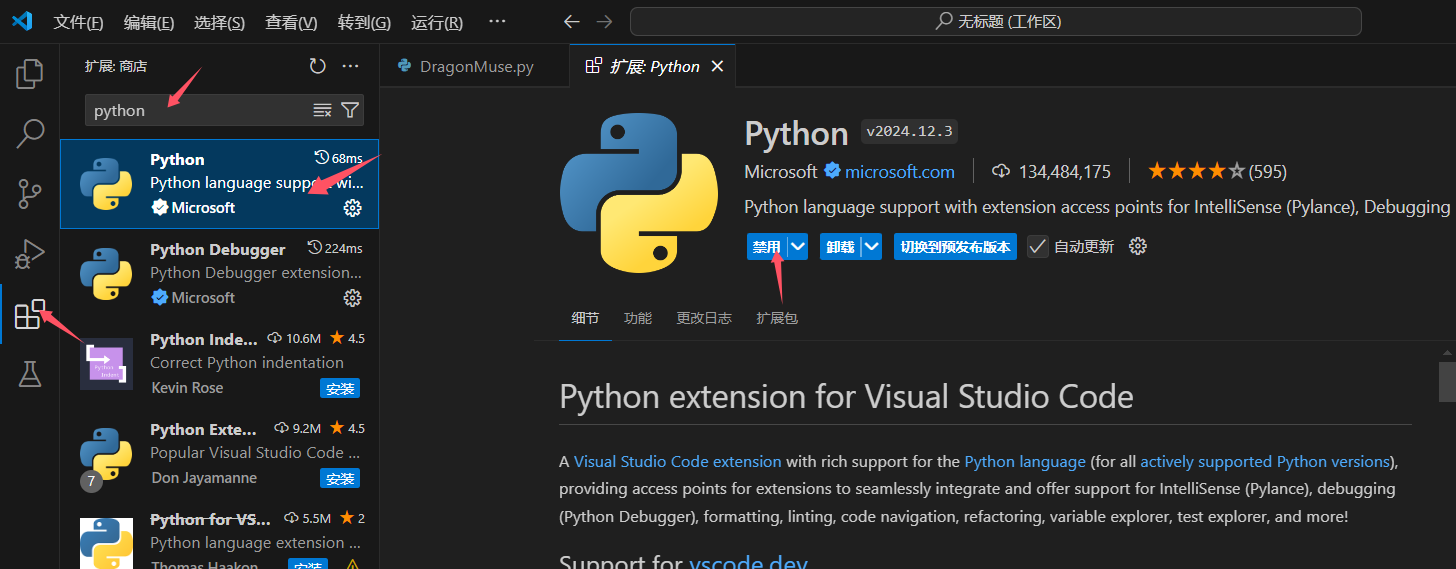Install the Python Extension Pack by Don Jayamanne
This screenshot has width=1456, height=569.
(x=340, y=478)
